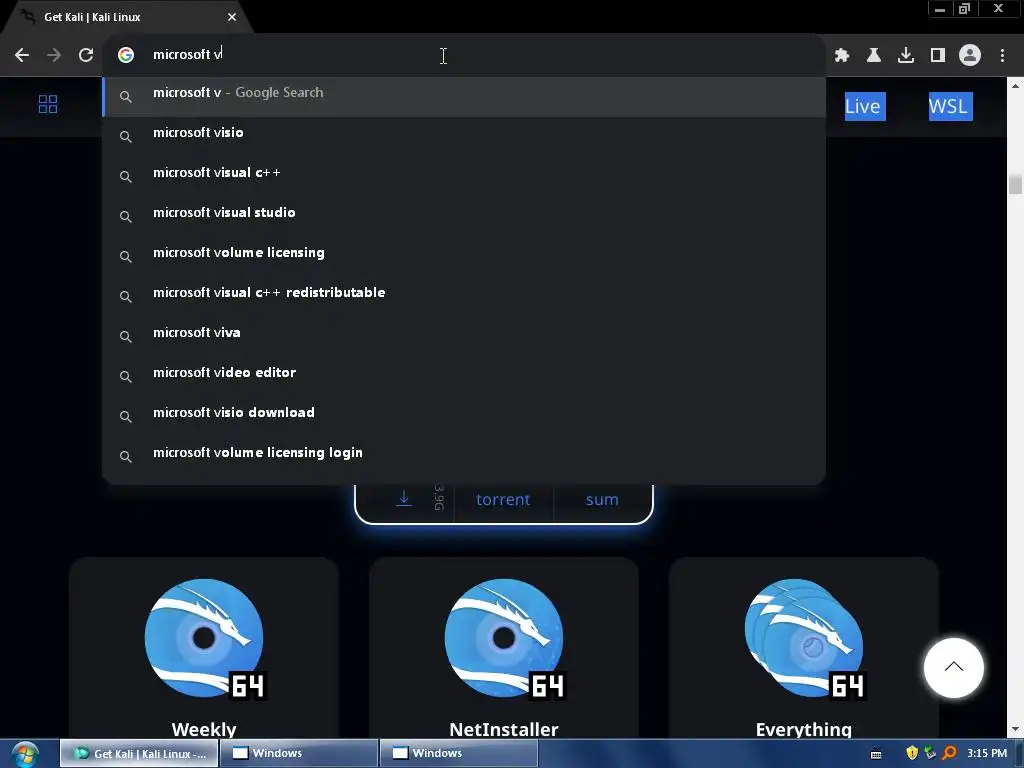This screenshot has width=1024, height=768.
Task: Click the Live link
Action: click(865, 106)
